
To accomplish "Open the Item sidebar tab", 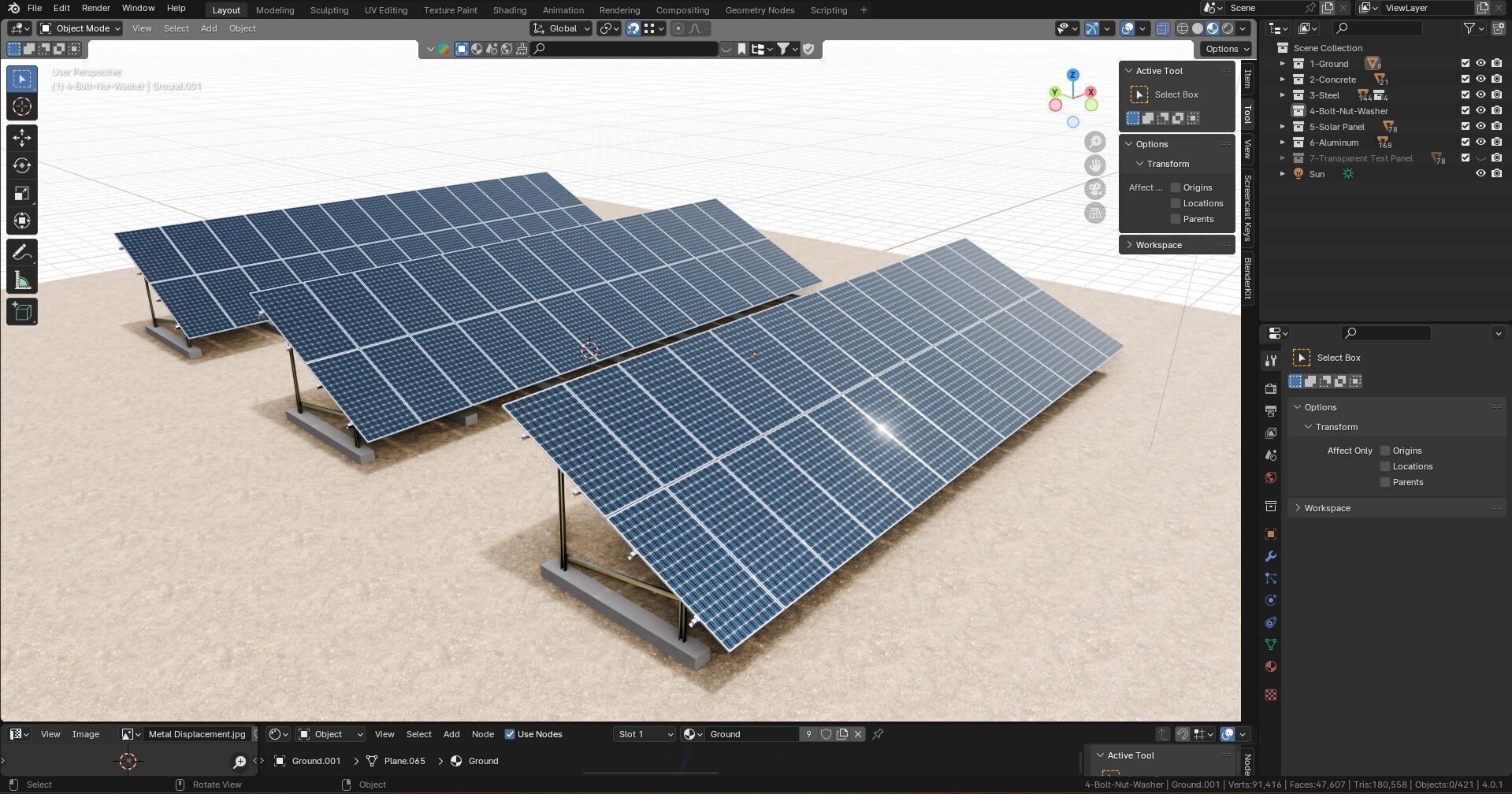I will tap(1247, 79).
